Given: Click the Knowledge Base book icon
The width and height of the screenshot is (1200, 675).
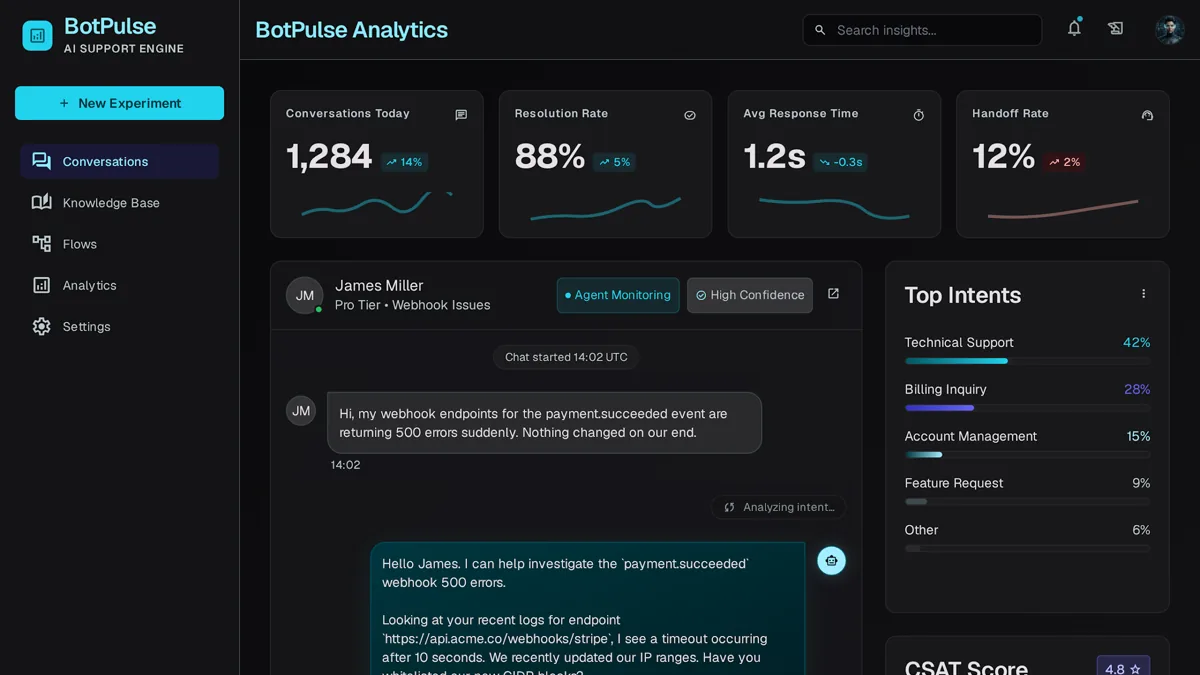Looking at the screenshot, I should pos(41,202).
